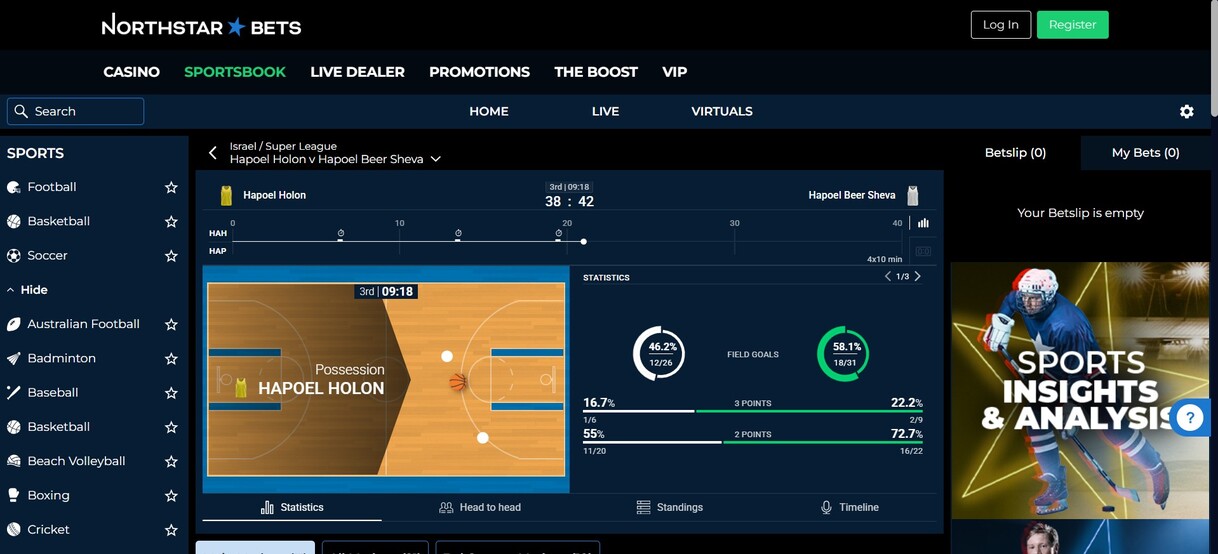Open the PROMOTIONS section
The width and height of the screenshot is (1218, 554).
(479, 72)
